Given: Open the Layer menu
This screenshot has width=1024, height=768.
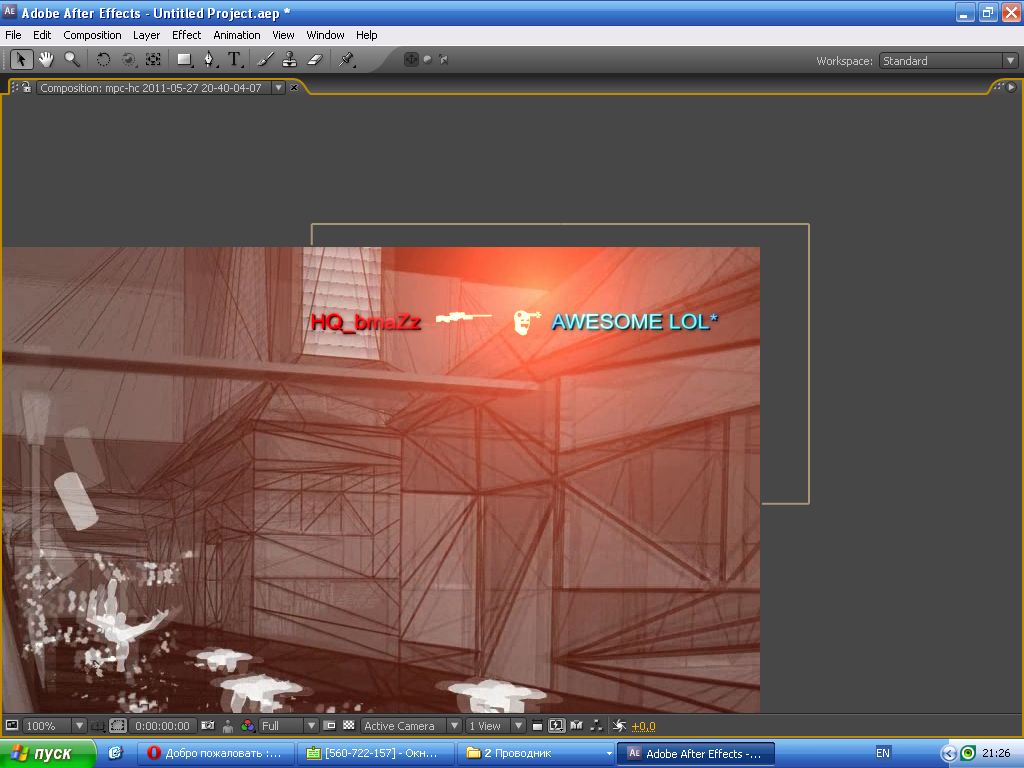Looking at the screenshot, I should click(146, 35).
